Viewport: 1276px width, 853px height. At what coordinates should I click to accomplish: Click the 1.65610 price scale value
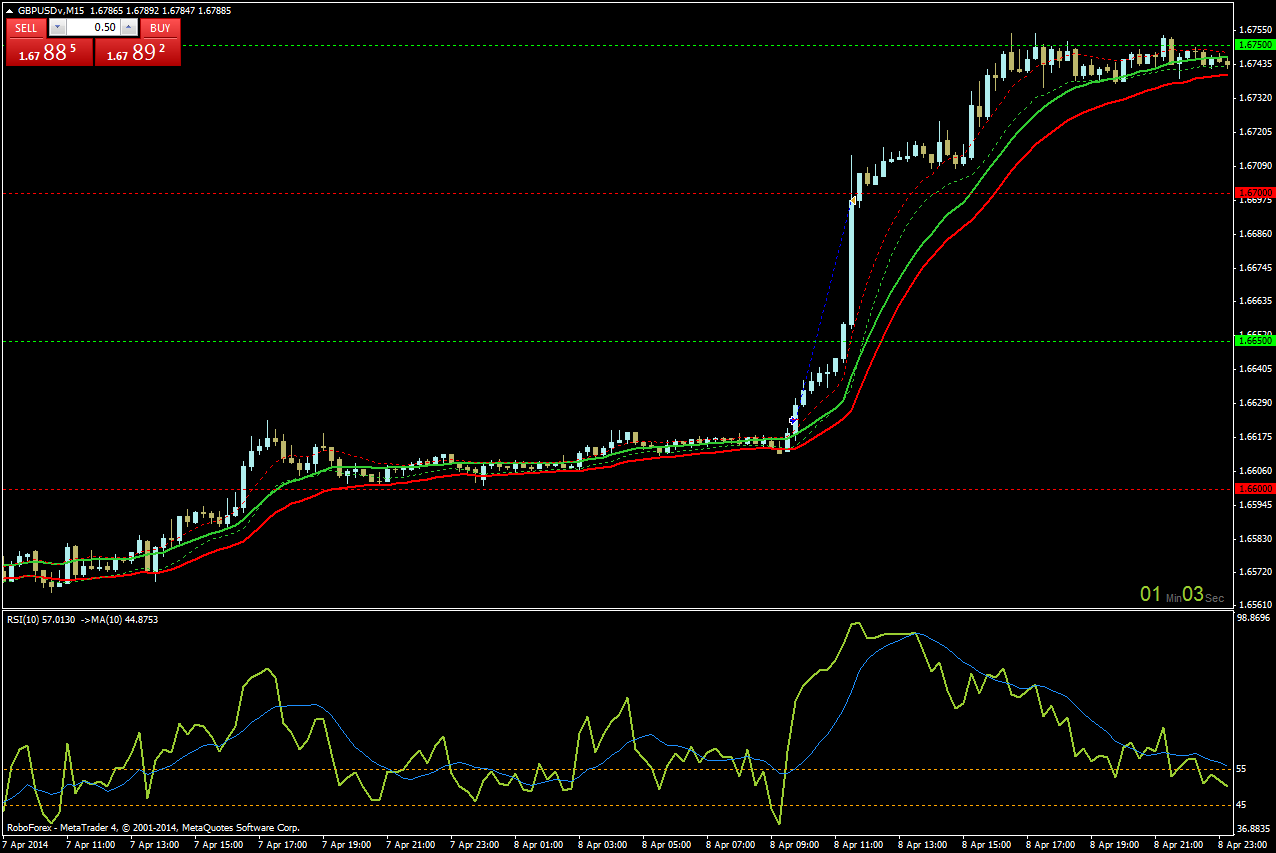point(1254,604)
